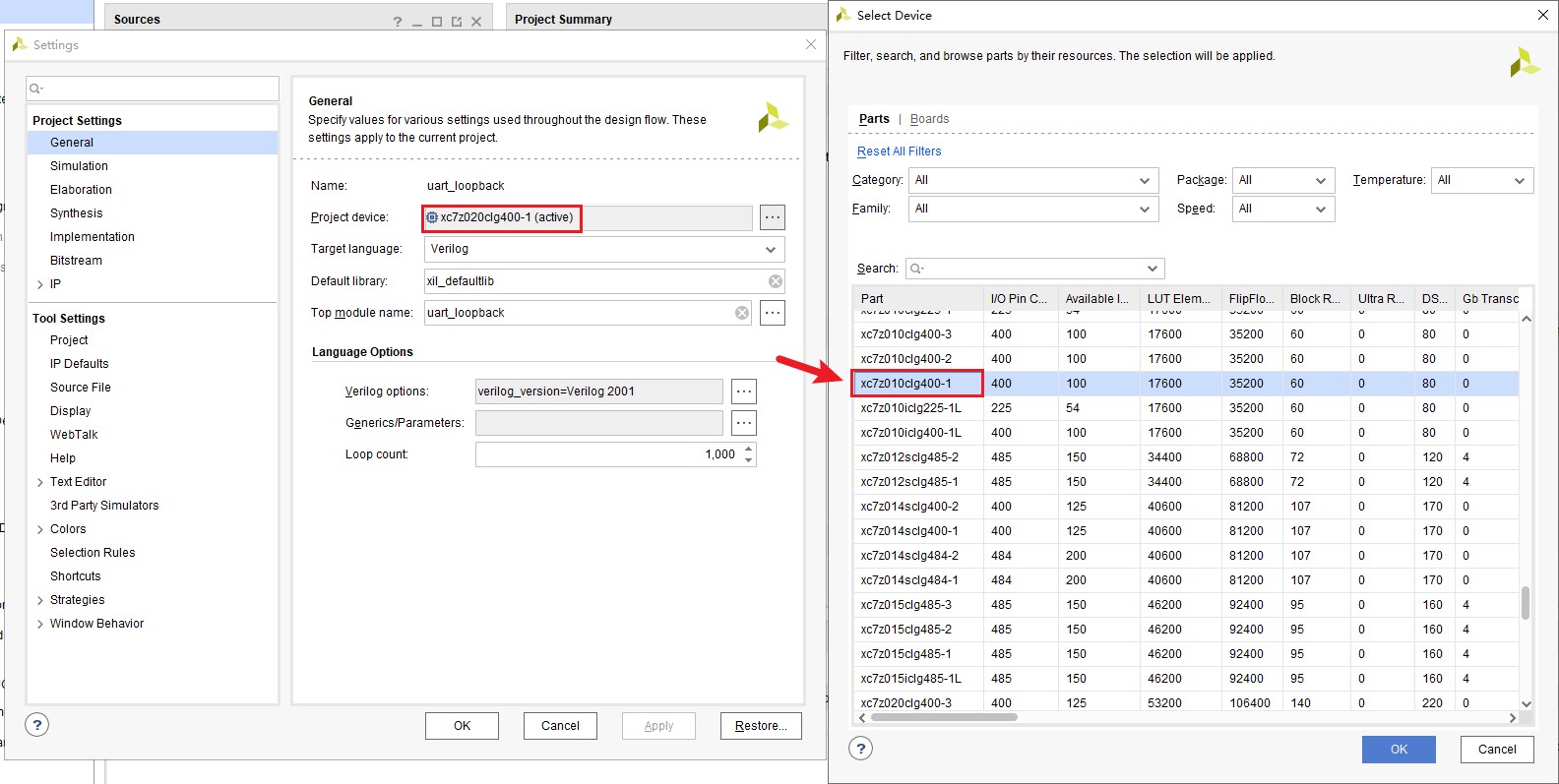Open Settings dialog help icon
The width and height of the screenshot is (1559, 784).
tap(36, 725)
